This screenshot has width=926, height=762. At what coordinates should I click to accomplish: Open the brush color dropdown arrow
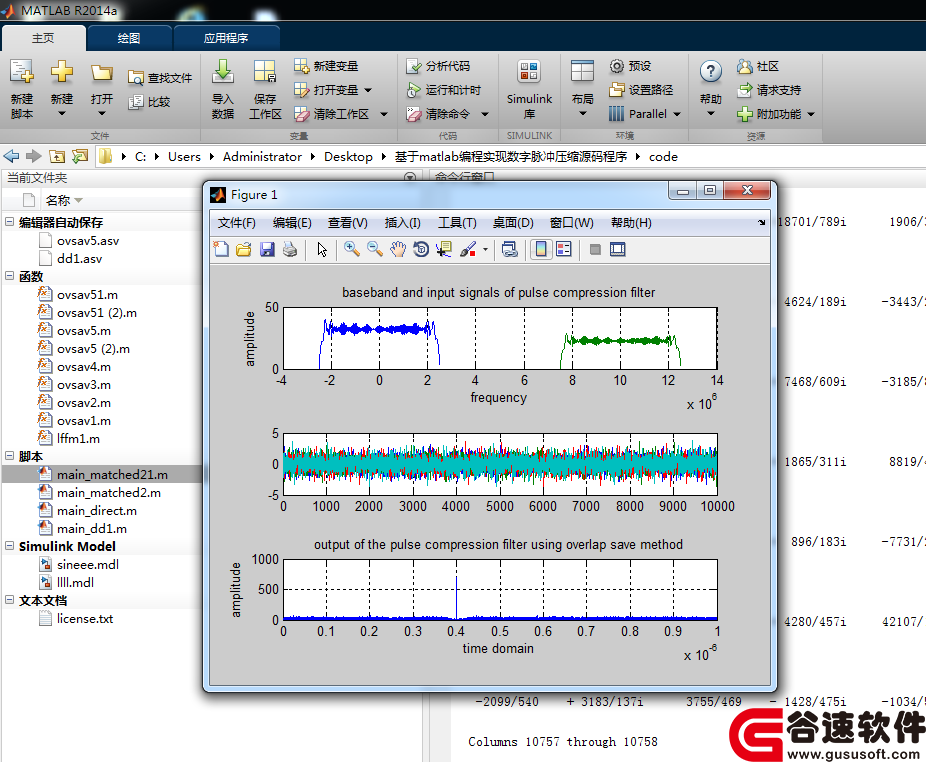[x=485, y=249]
